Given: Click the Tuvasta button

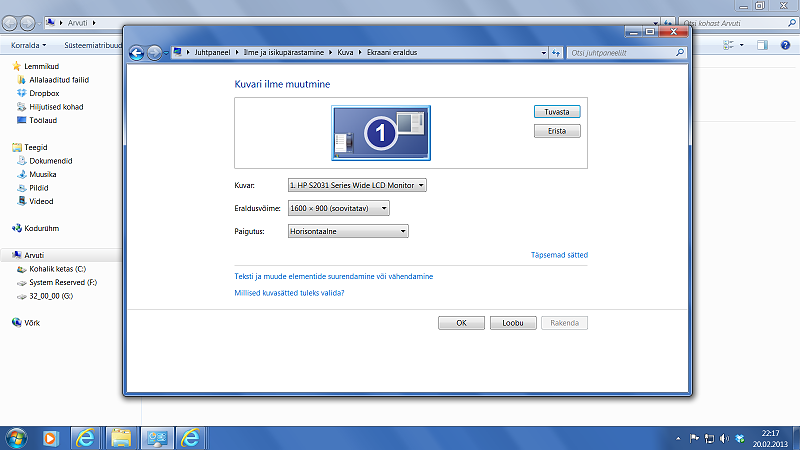Looking at the screenshot, I should [x=557, y=112].
